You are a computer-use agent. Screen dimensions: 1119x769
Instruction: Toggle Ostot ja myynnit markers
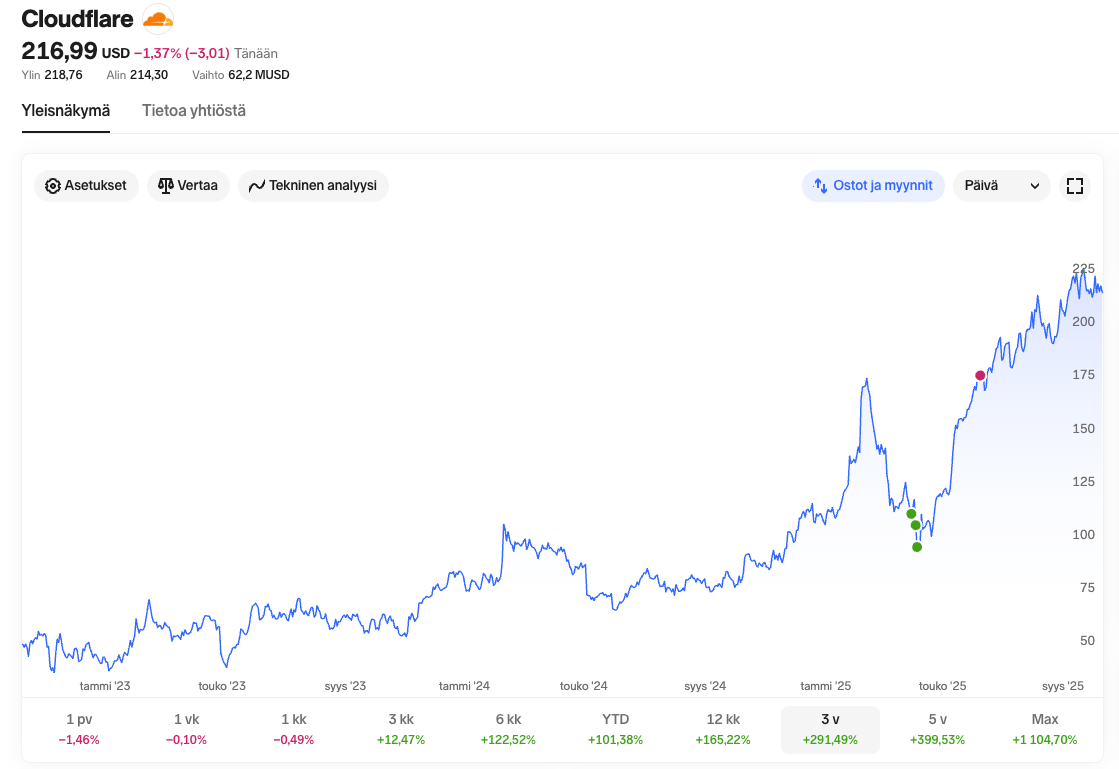pos(873,185)
